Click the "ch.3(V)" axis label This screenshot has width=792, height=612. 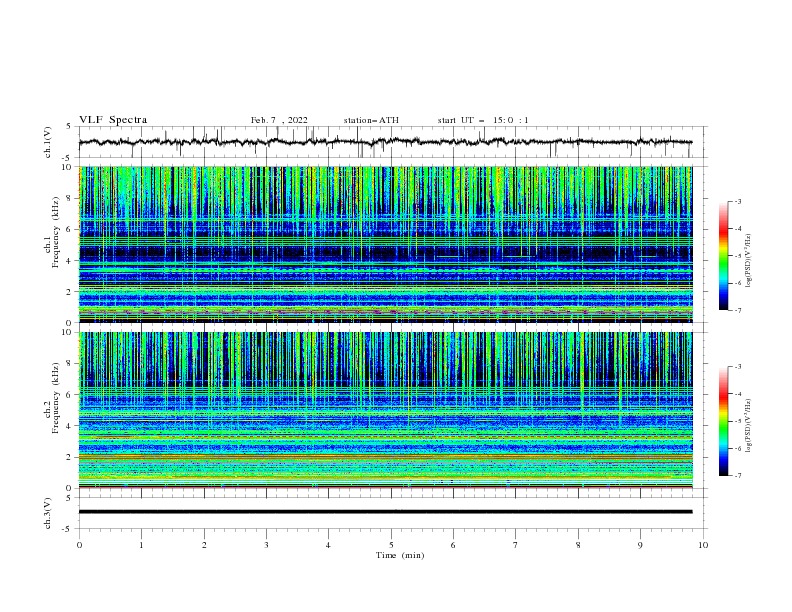coord(48,513)
